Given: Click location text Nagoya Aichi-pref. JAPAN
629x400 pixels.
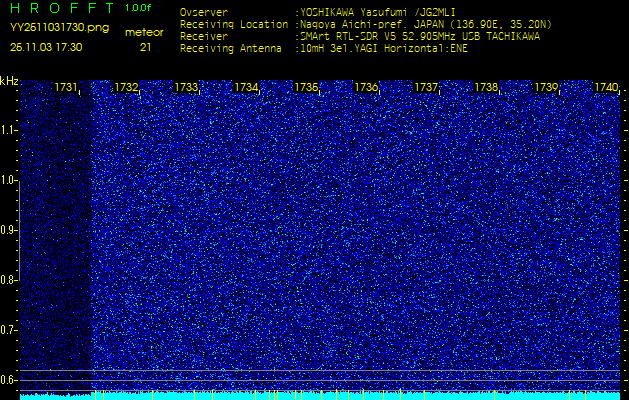Looking at the screenshot, I should pyautogui.click(x=372, y=24).
